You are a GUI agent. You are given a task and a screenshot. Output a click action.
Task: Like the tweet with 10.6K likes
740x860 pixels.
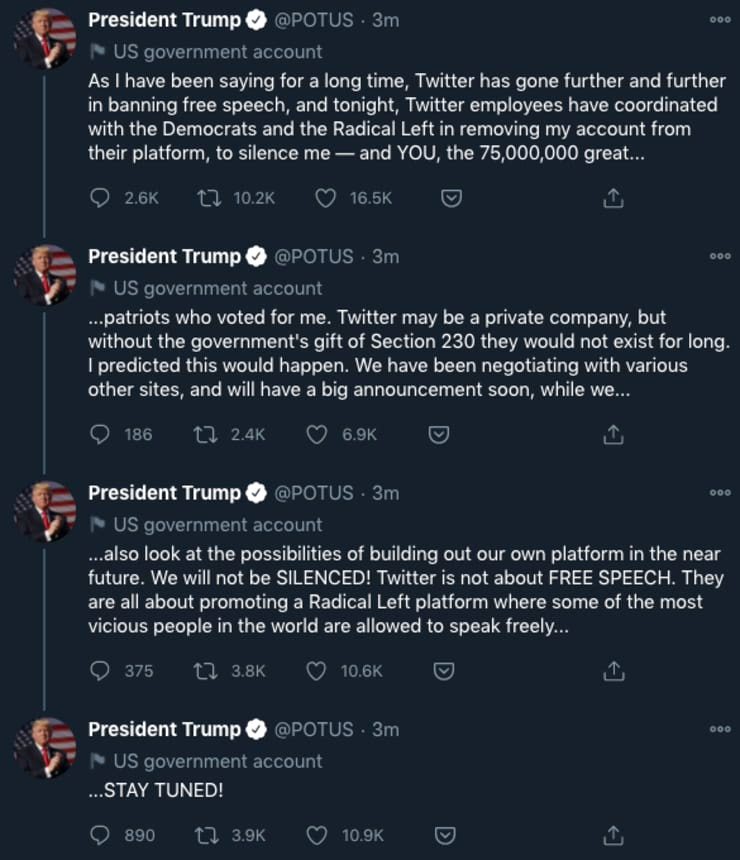click(316, 671)
